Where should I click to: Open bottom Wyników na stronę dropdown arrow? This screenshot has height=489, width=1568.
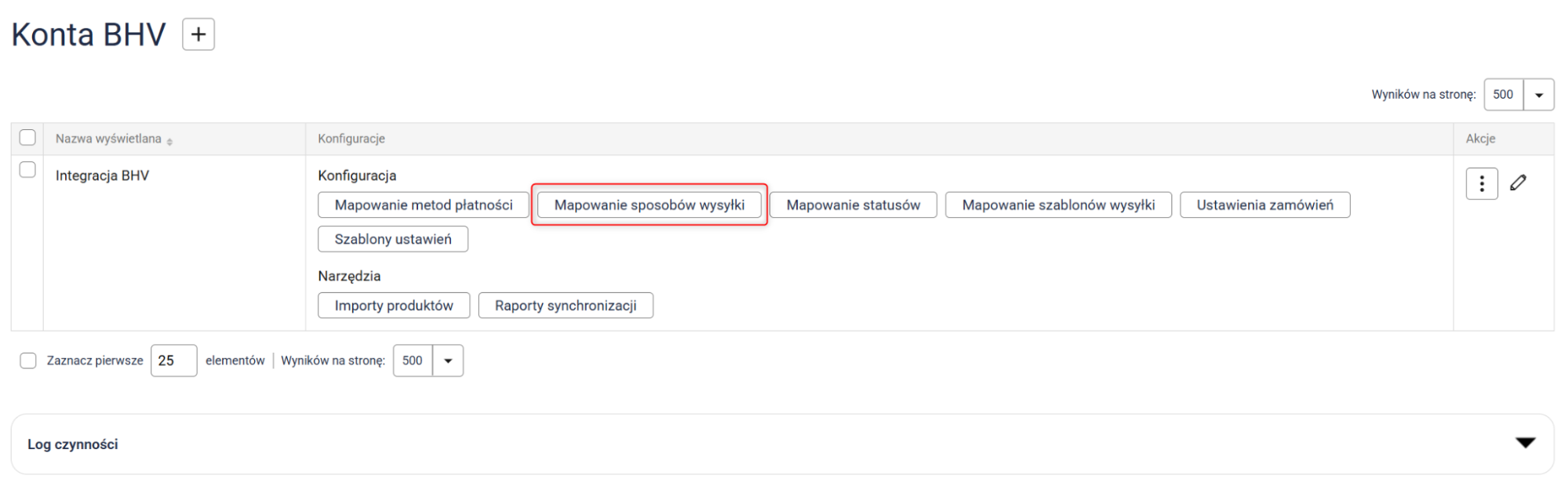pyautogui.click(x=448, y=360)
